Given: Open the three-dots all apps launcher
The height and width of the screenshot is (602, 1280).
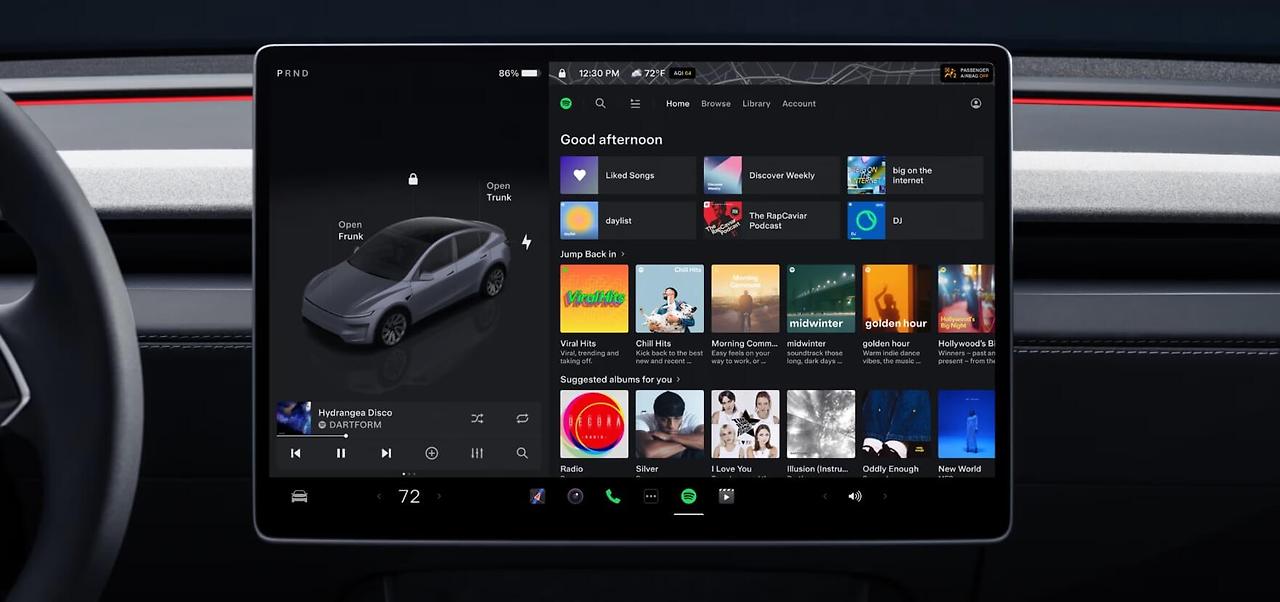Looking at the screenshot, I should (651, 496).
